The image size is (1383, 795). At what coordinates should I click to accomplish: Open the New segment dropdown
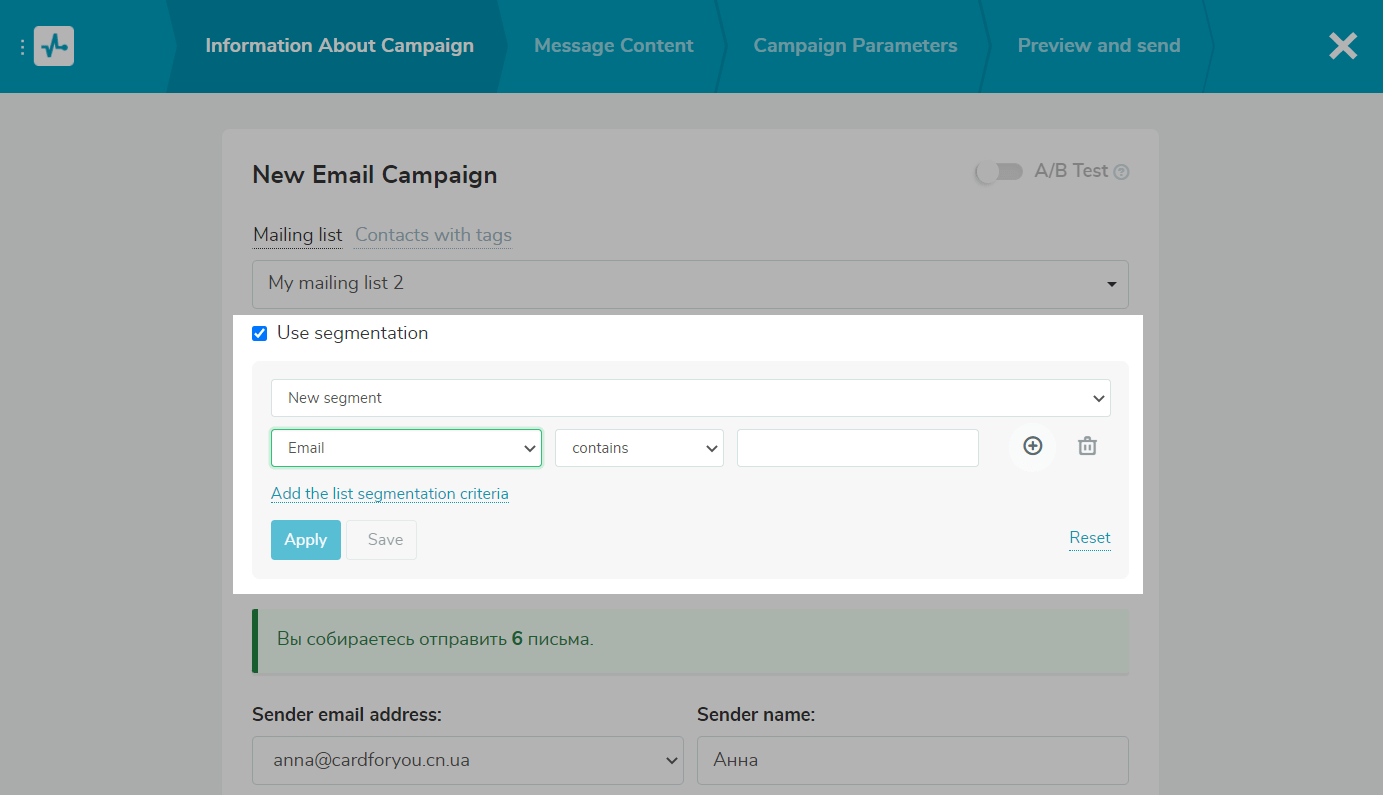click(690, 398)
